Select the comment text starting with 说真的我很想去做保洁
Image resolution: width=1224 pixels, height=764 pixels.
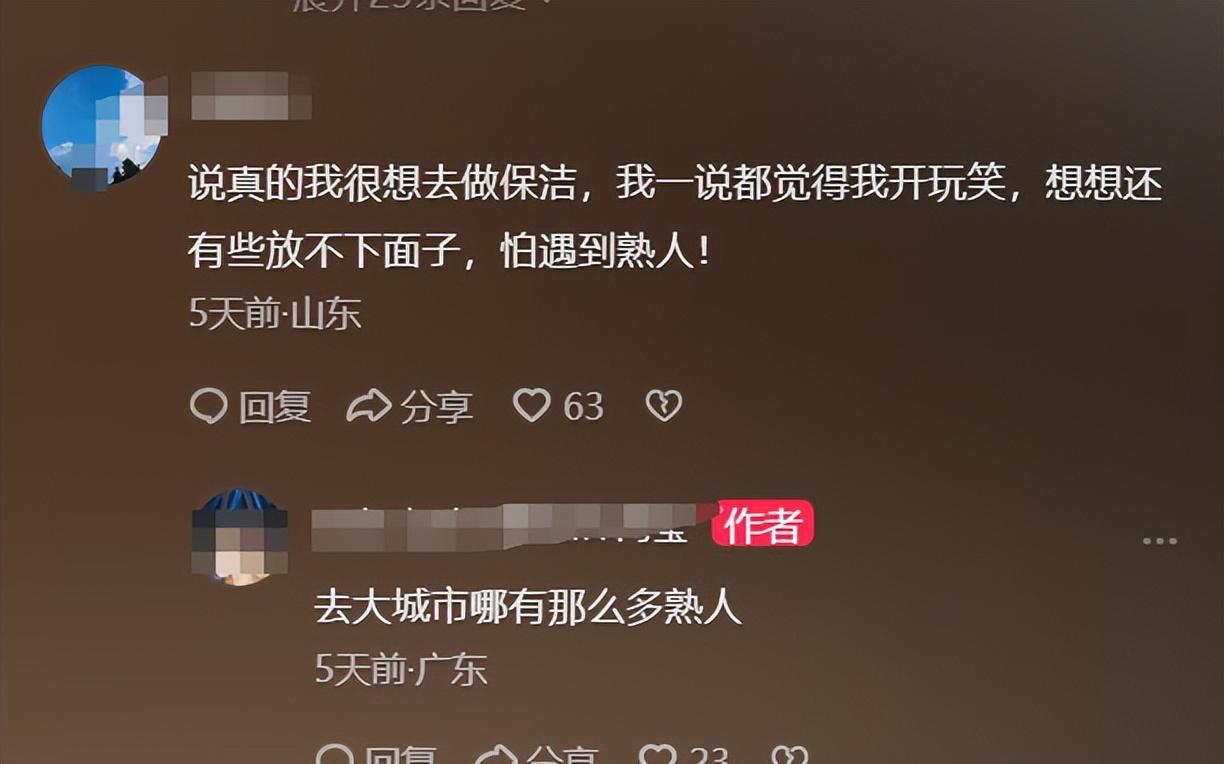pyautogui.click(x=676, y=218)
